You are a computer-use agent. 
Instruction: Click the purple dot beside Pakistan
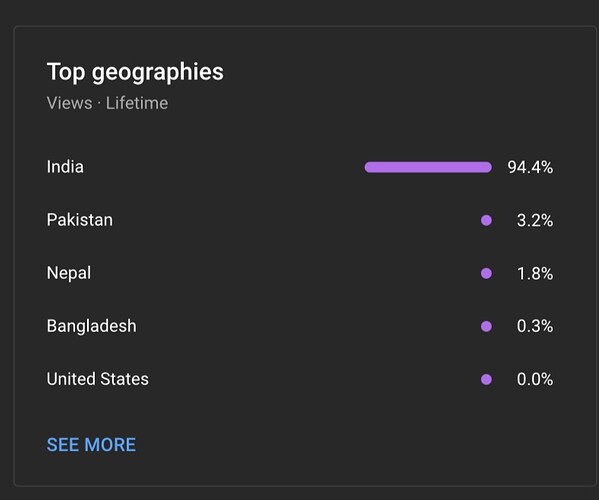coord(486,220)
